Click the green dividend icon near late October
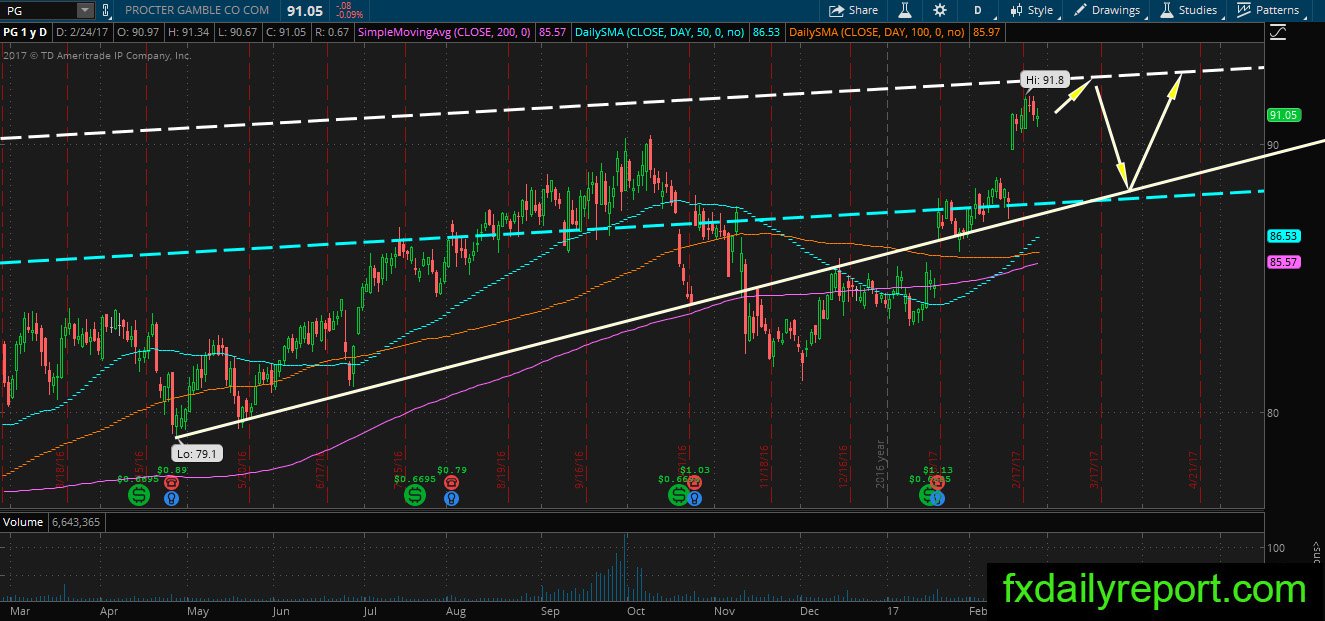This screenshot has width=1325, height=621. (679, 494)
